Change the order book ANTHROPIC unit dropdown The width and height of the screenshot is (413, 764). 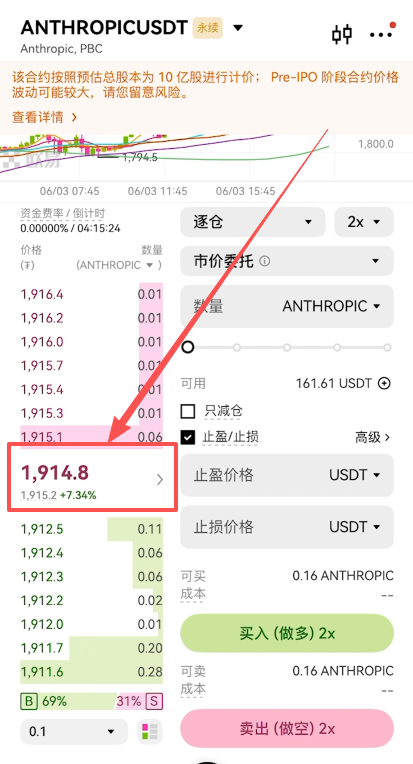point(118,265)
